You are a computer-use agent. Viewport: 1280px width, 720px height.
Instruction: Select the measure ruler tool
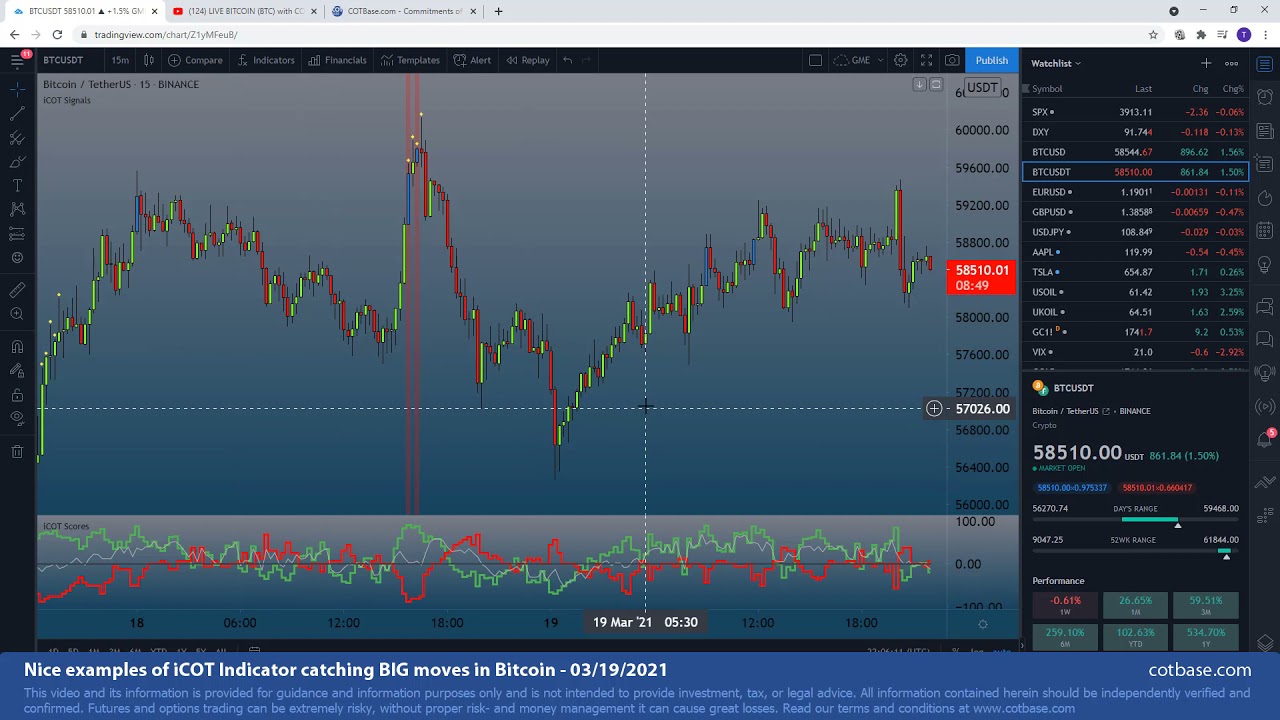[x=17, y=290]
